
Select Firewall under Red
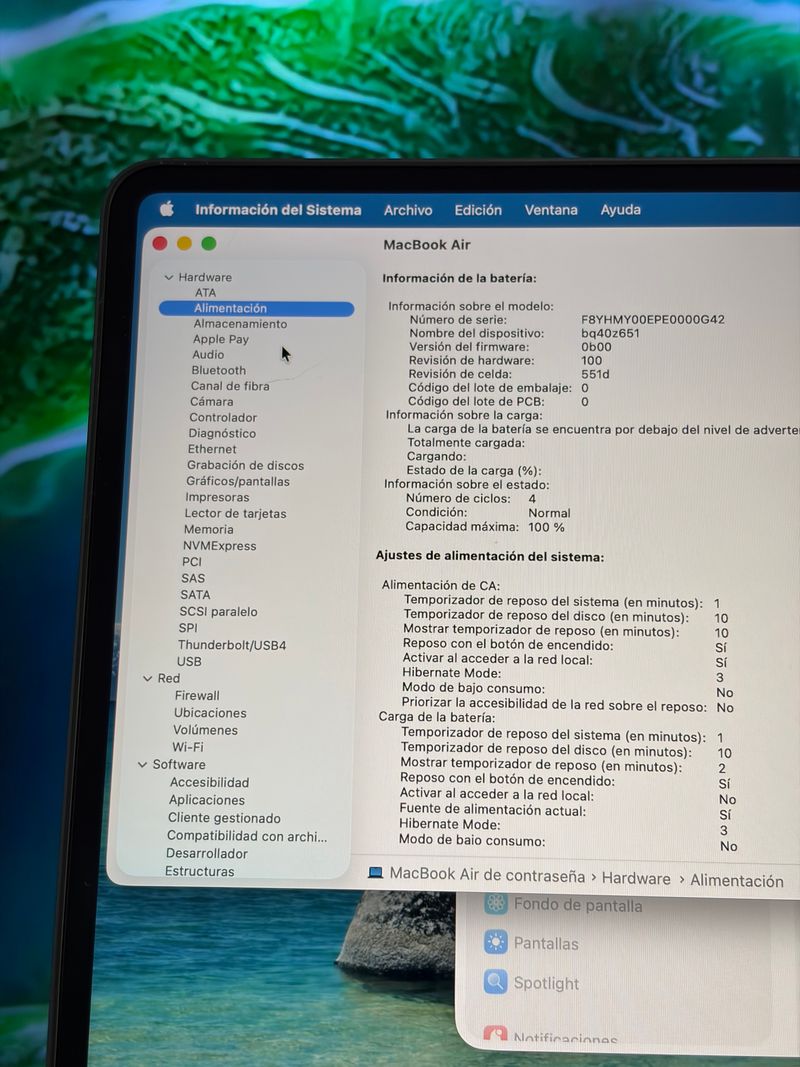(x=197, y=695)
